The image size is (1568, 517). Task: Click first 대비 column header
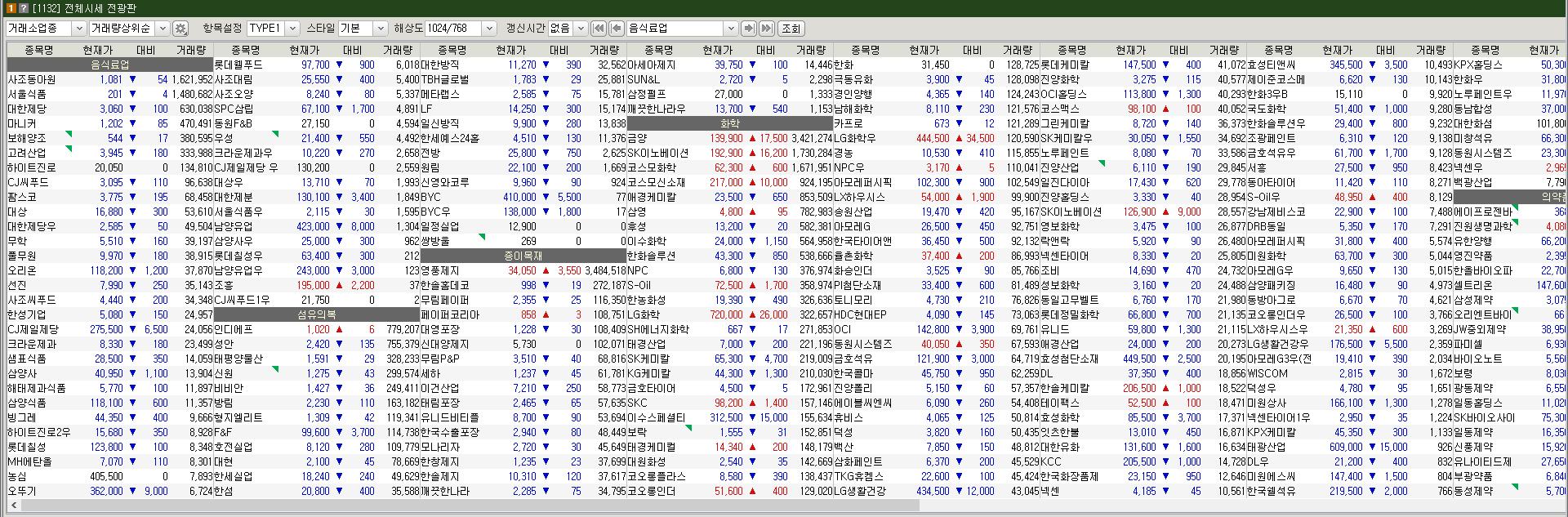tap(146, 50)
